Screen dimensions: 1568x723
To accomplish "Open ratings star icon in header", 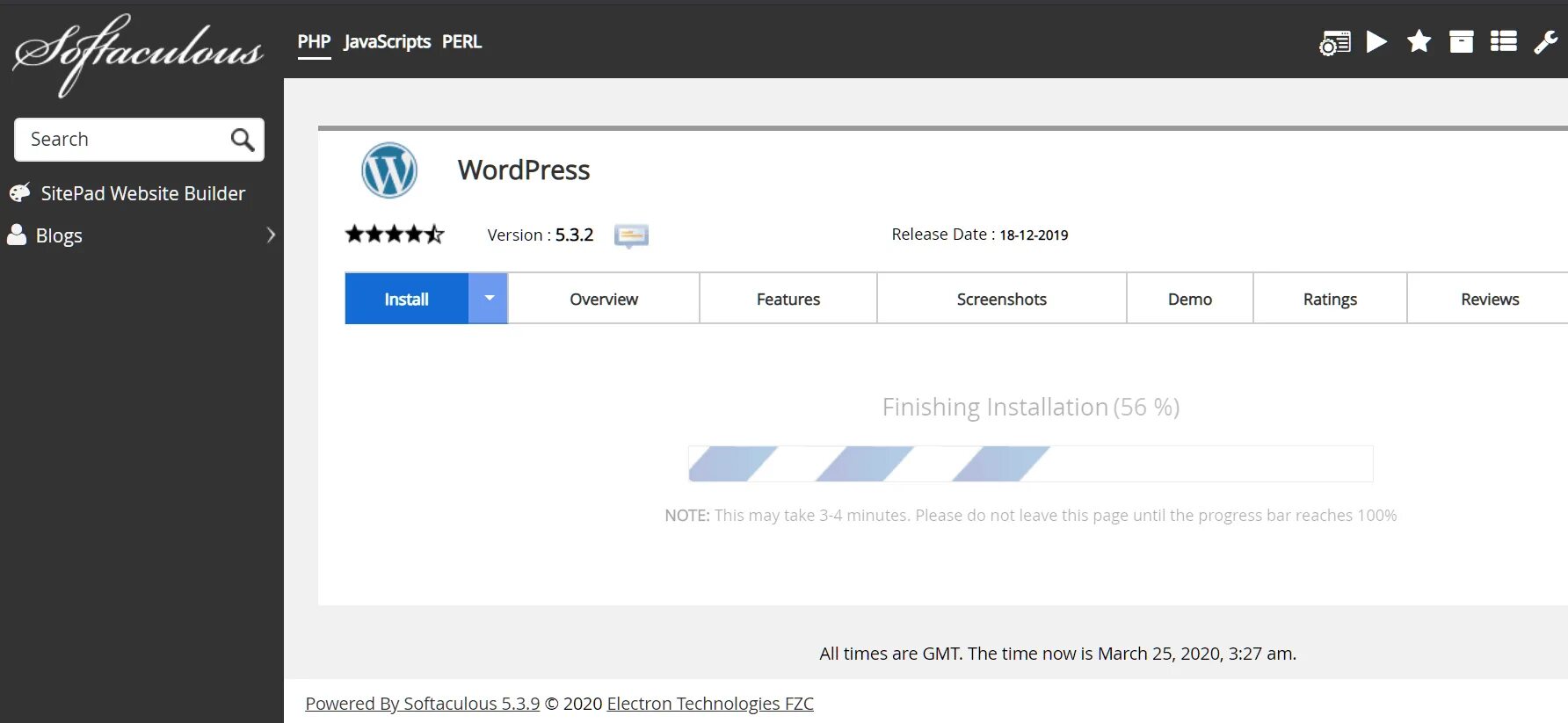I will [x=1419, y=41].
